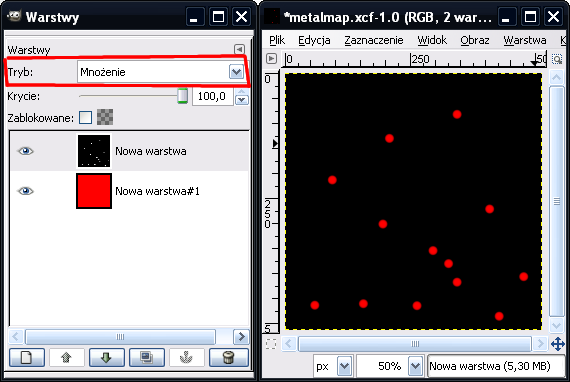Hide the Nowa warstwa layer with its eye icon

pyautogui.click(x=25, y=151)
